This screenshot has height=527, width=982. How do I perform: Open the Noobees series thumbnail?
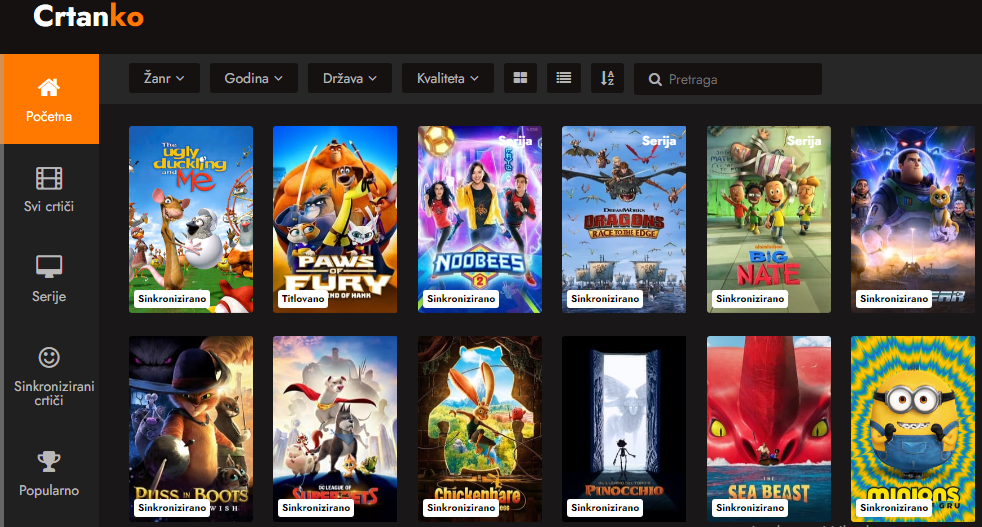[x=479, y=218]
